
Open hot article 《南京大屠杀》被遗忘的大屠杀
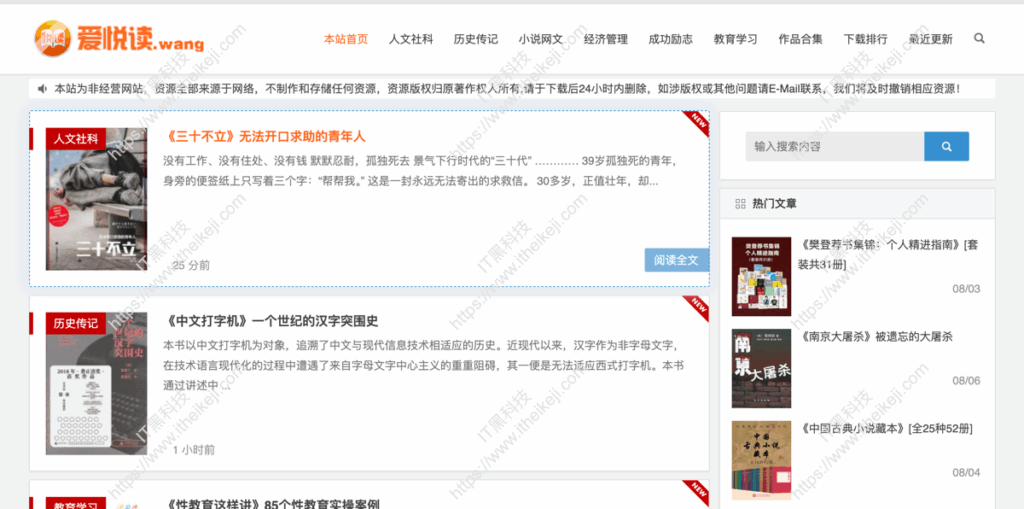[x=875, y=337]
